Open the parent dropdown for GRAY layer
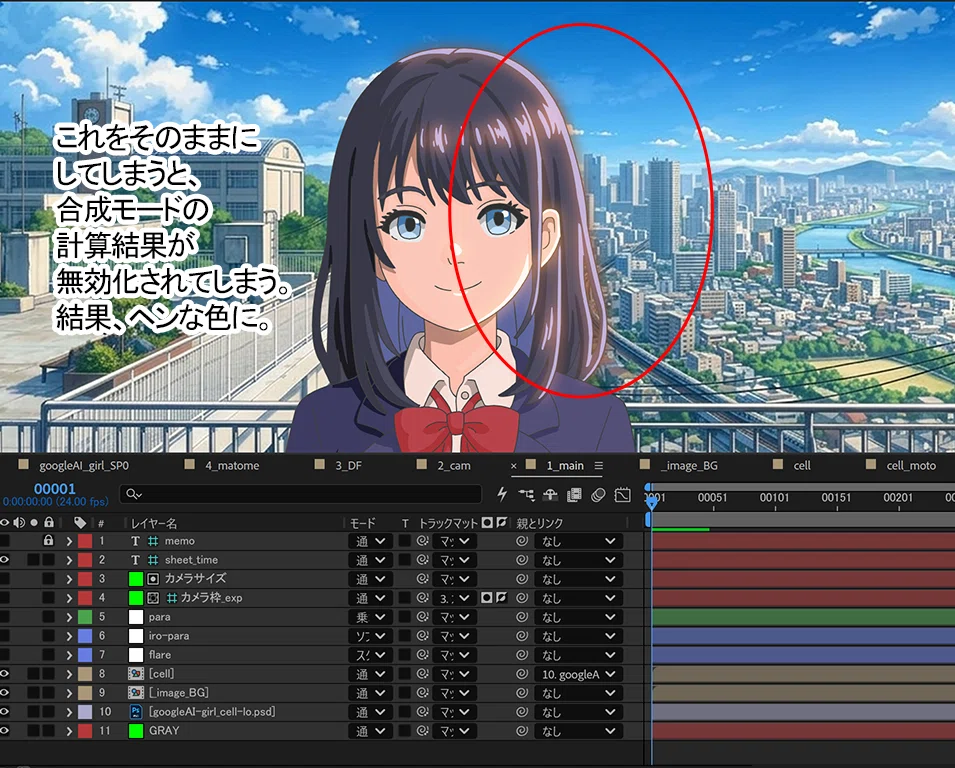 pyautogui.click(x=579, y=731)
